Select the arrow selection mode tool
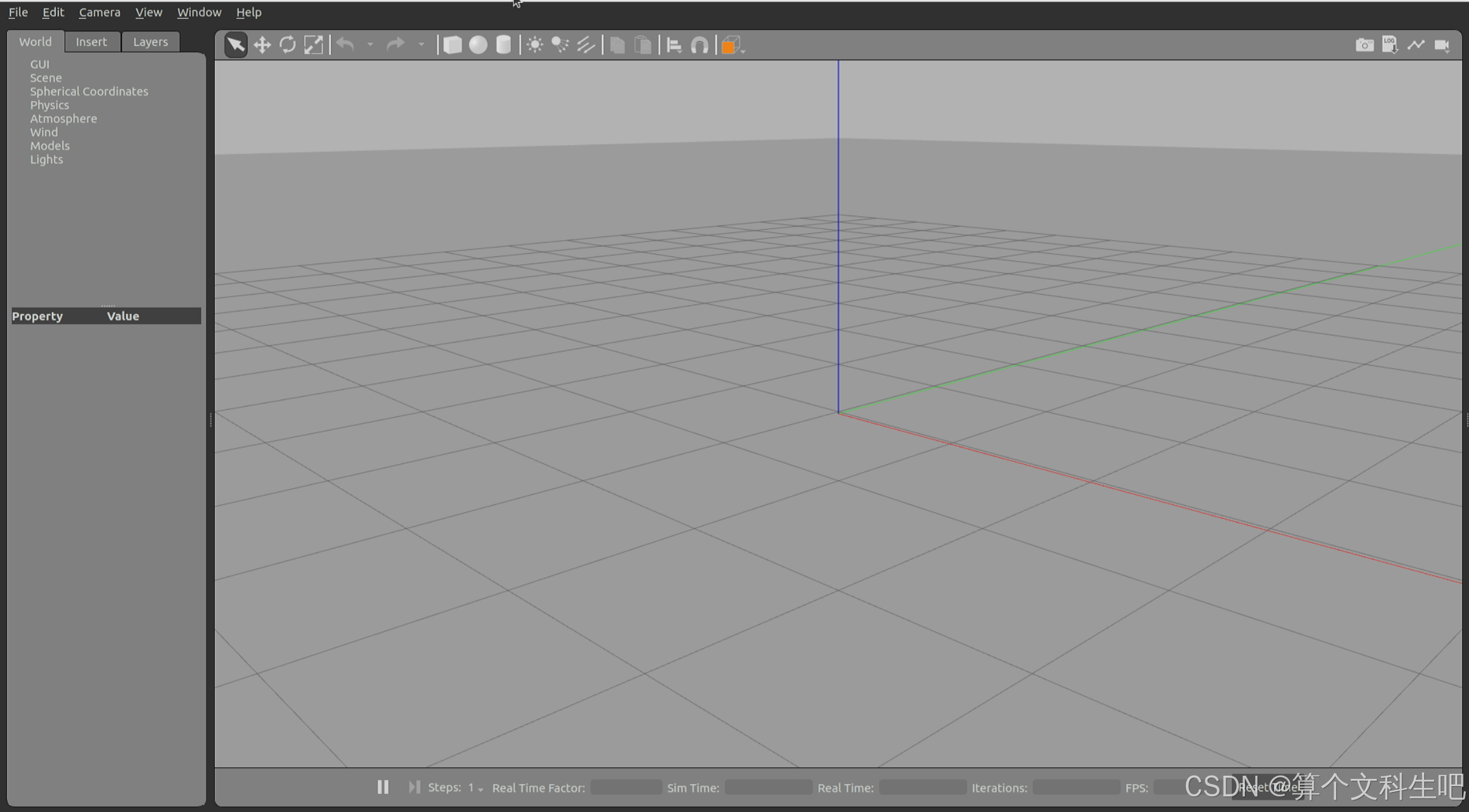The height and width of the screenshot is (812, 1469). pyautogui.click(x=236, y=45)
